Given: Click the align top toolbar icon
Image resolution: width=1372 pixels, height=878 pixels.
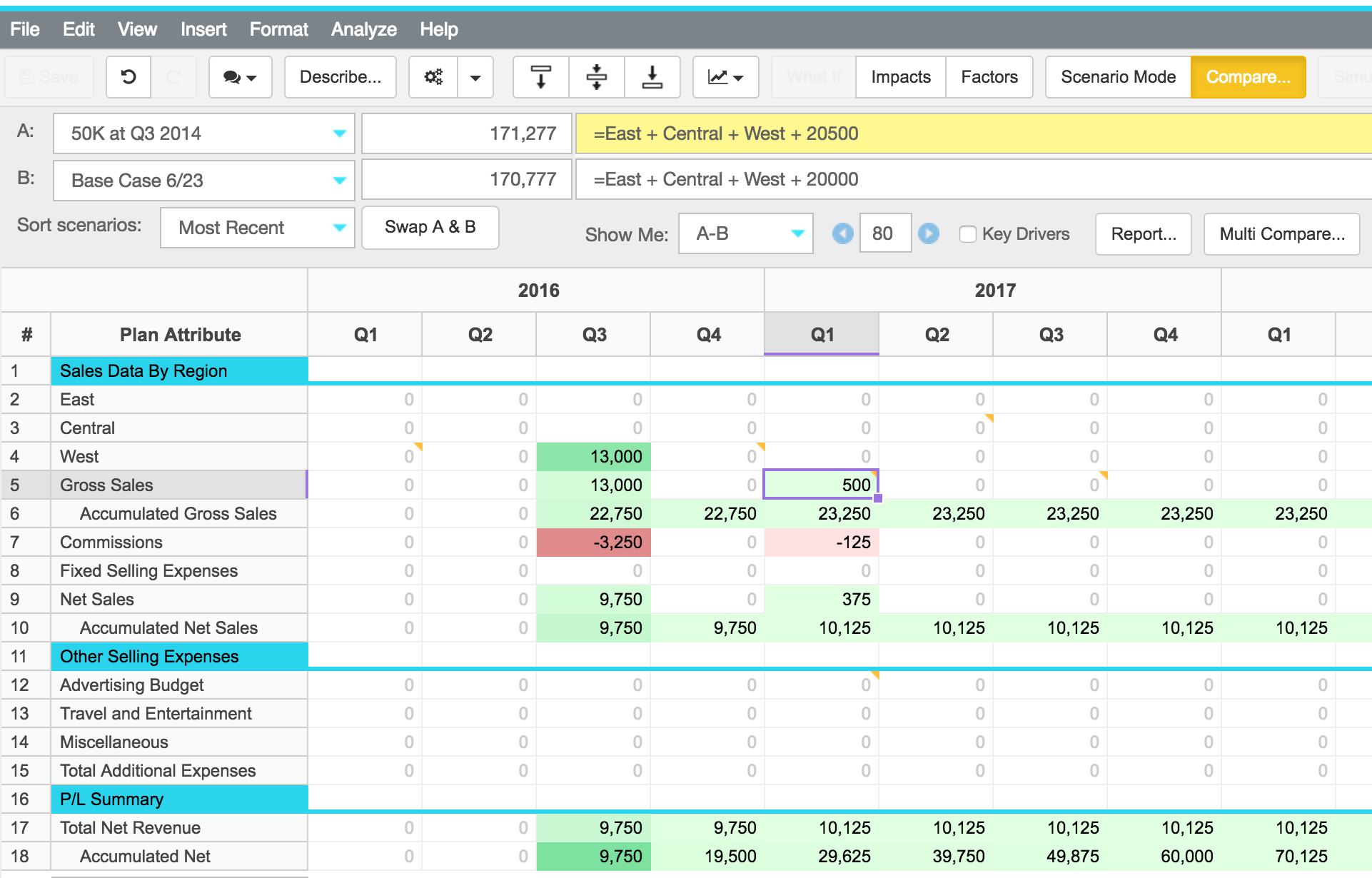Looking at the screenshot, I should [541, 77].
